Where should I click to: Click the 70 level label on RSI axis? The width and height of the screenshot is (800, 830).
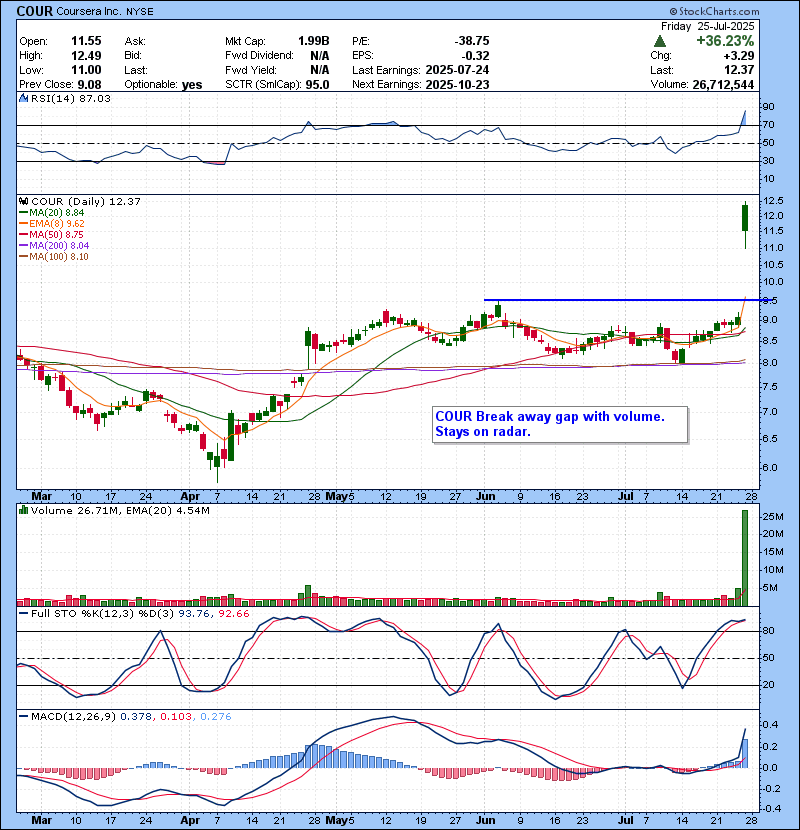768,125
